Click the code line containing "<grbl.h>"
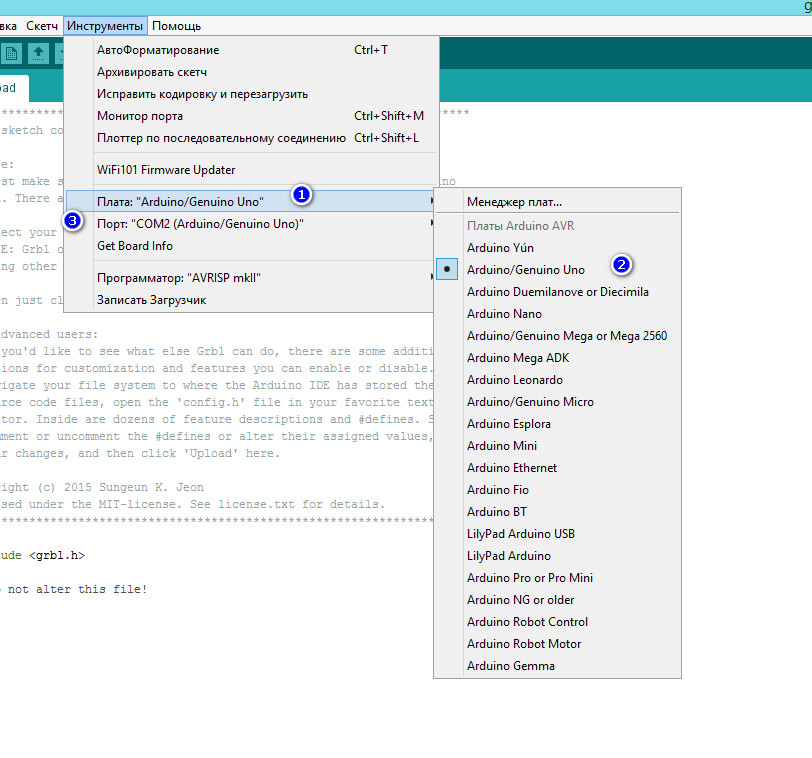This screenshot has height=758, width=812. 42,556
